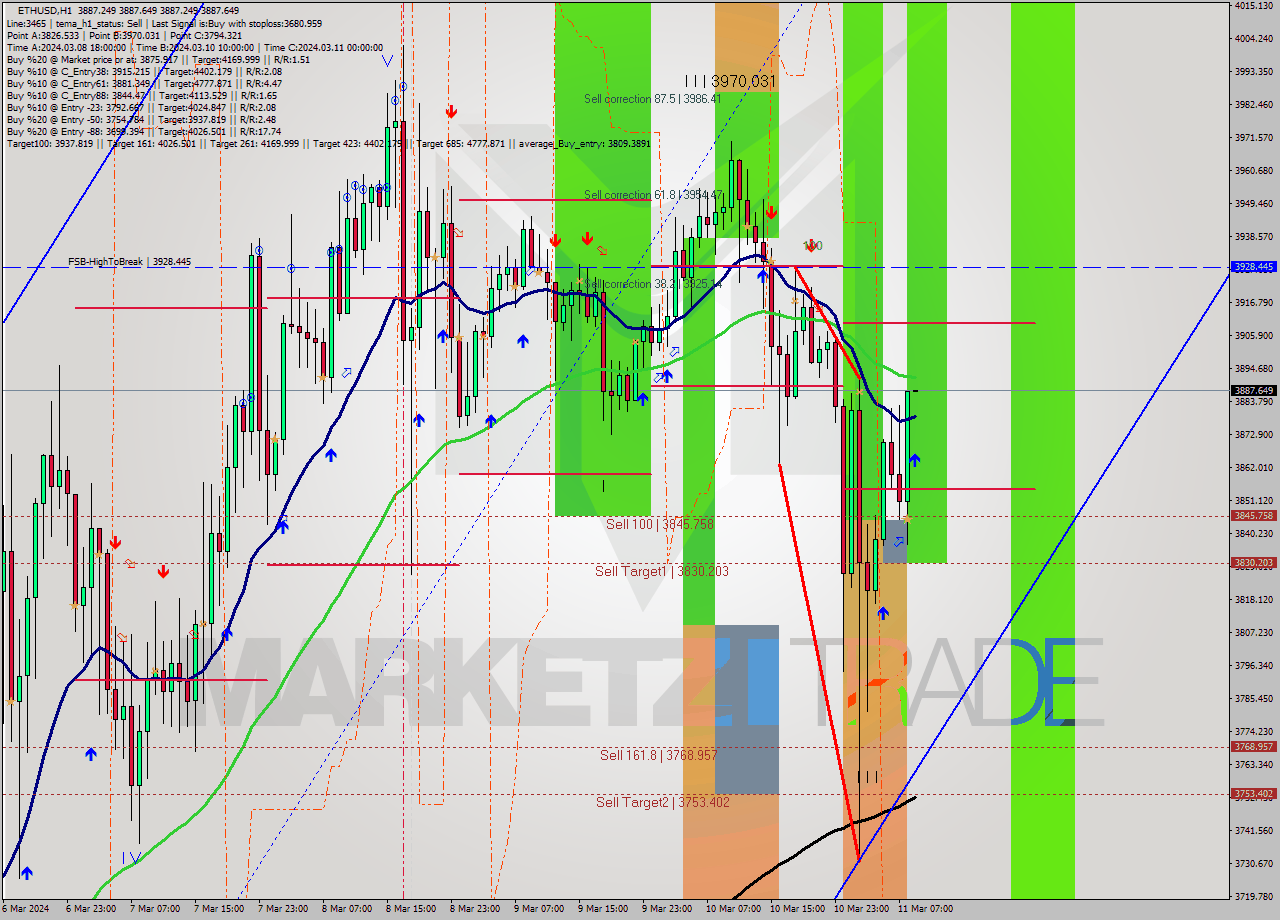Screen dimensions: 1280x920
Task: Click the '8 Mar 15:00' time axis label
Action: pos(410,909)
